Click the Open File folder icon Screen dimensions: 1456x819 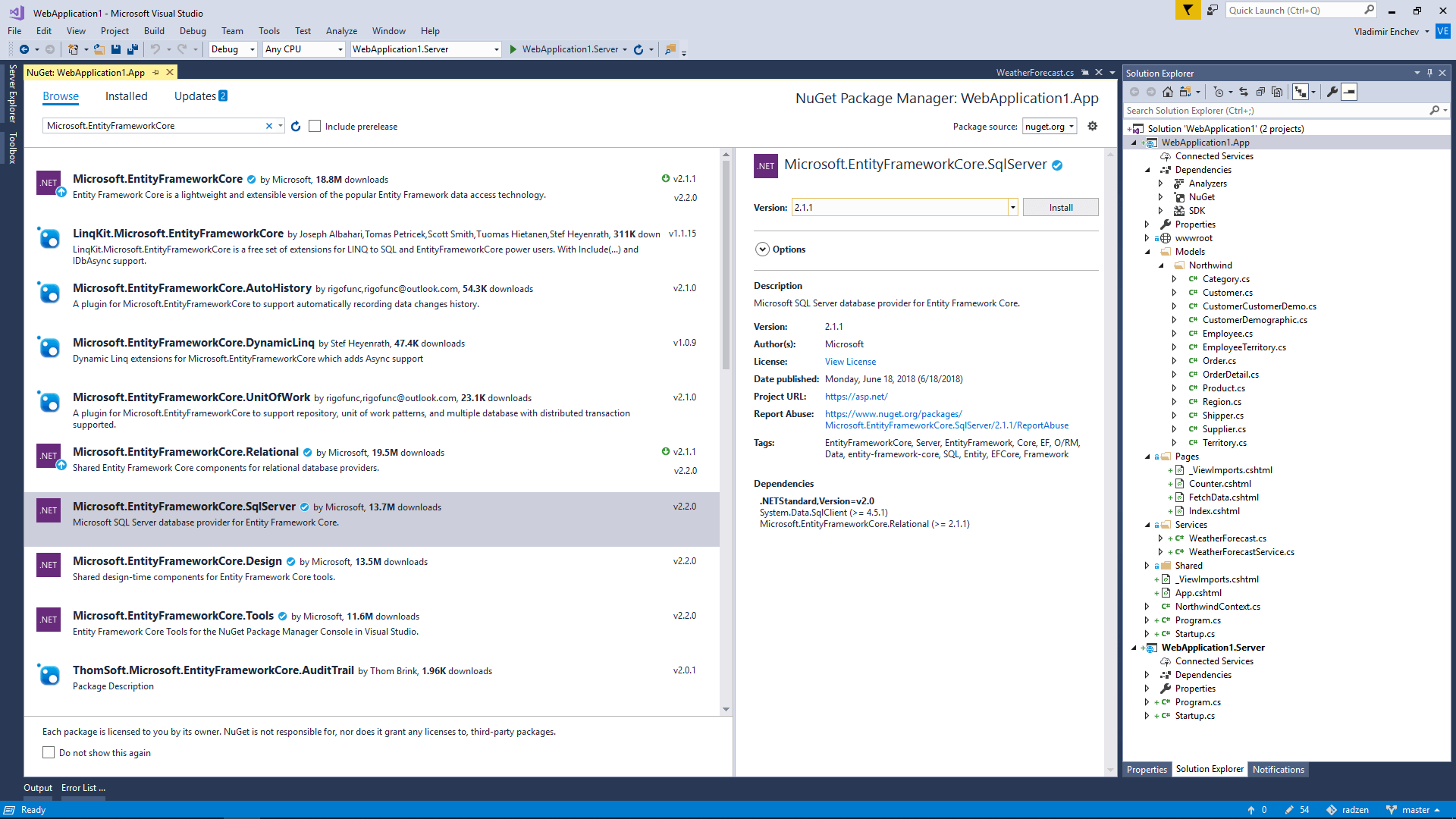[x=99, y=49]
